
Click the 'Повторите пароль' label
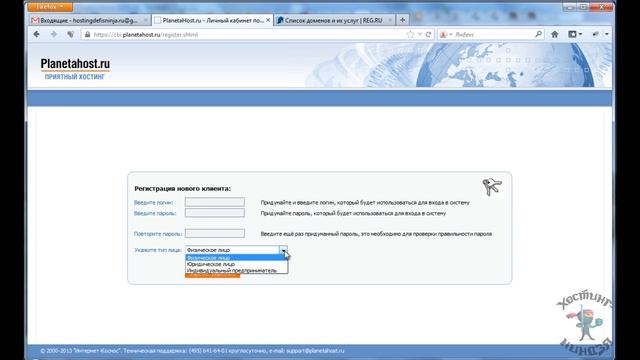(158, 234)
